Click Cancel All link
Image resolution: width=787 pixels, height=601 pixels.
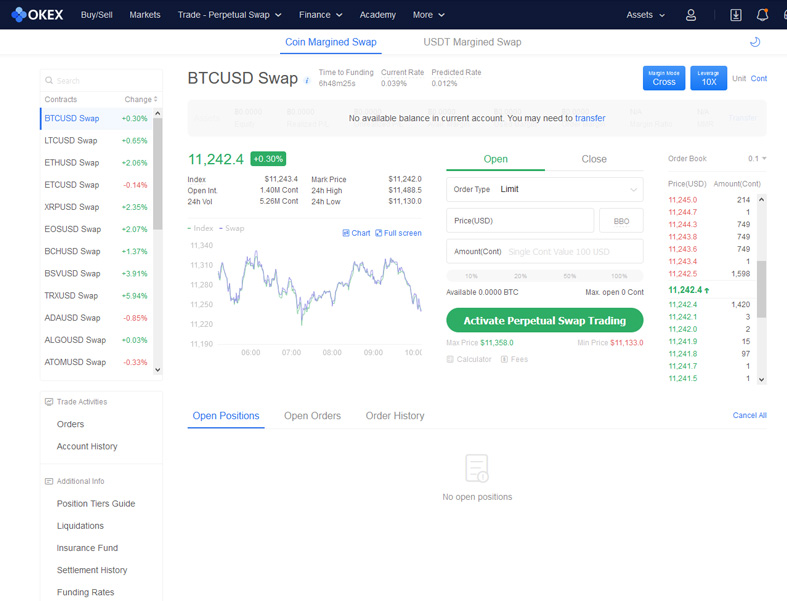[749, 415]
